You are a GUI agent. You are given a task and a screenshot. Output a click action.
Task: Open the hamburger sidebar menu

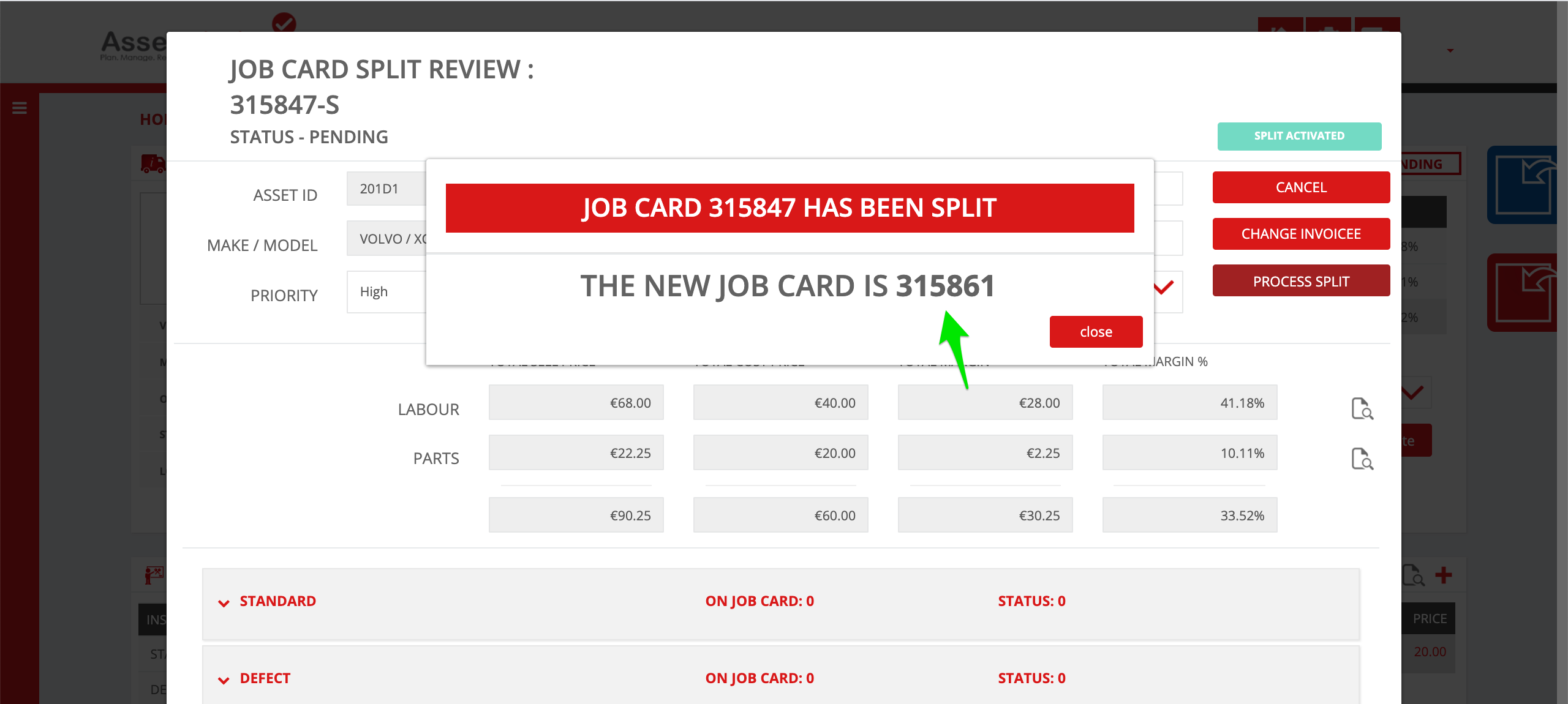coord(20,108)
